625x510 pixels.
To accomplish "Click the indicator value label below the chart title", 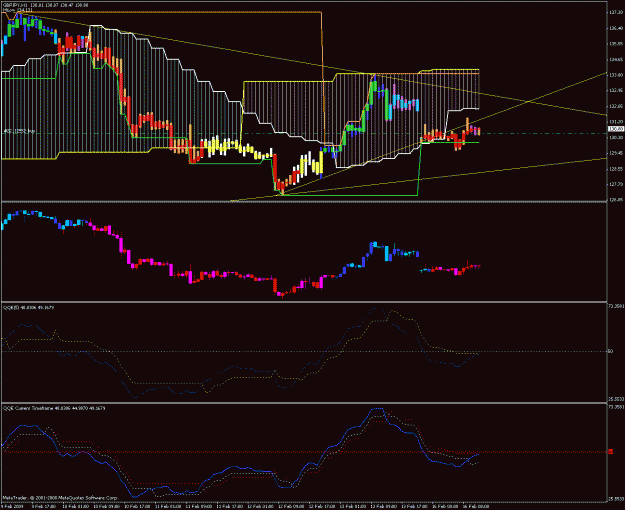I will (18, 10).
